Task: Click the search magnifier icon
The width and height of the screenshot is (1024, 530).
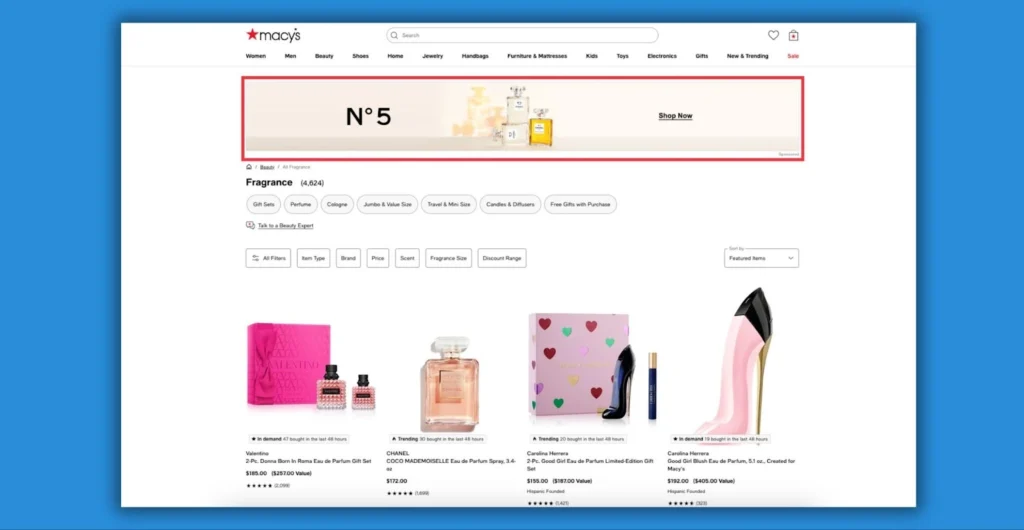Action: [394, 35]
